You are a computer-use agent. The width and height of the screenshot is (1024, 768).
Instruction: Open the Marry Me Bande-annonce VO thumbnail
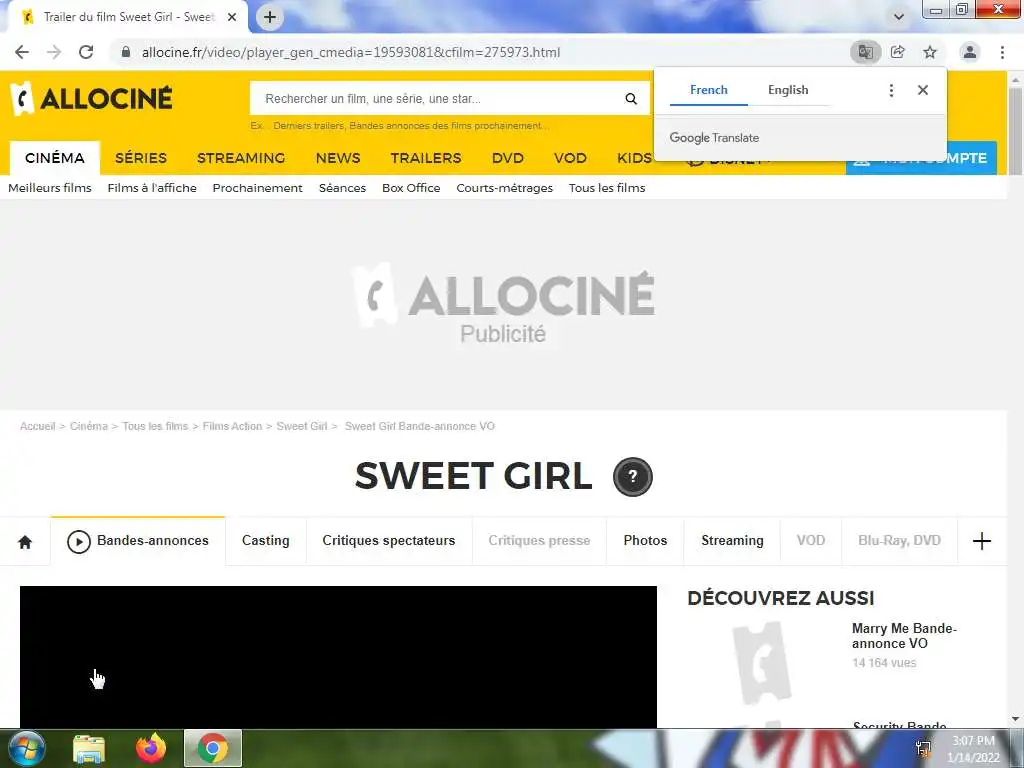pos(762,664)
